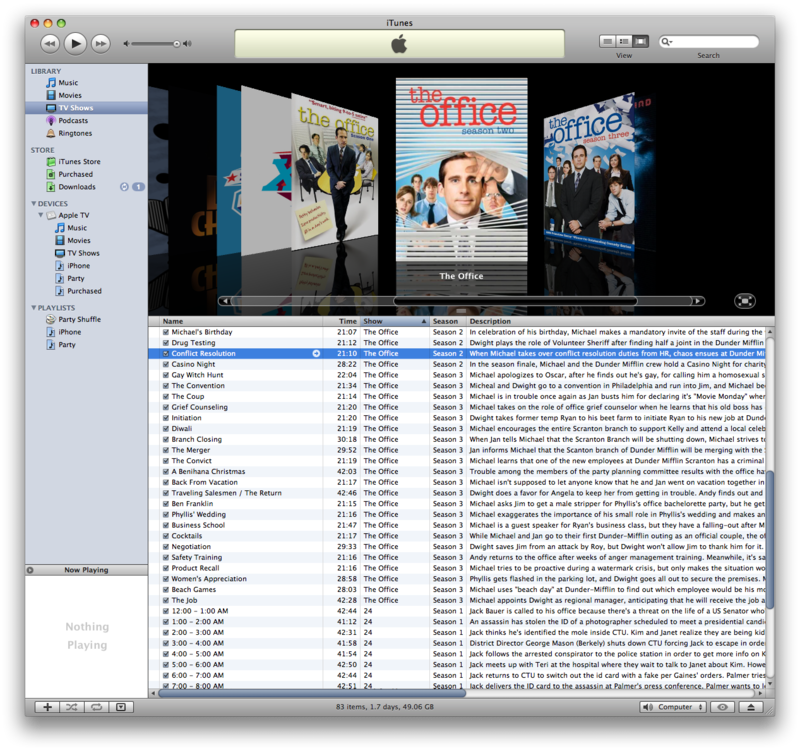Open the Computer speaker output dropdown

click(x=672, y=707)
